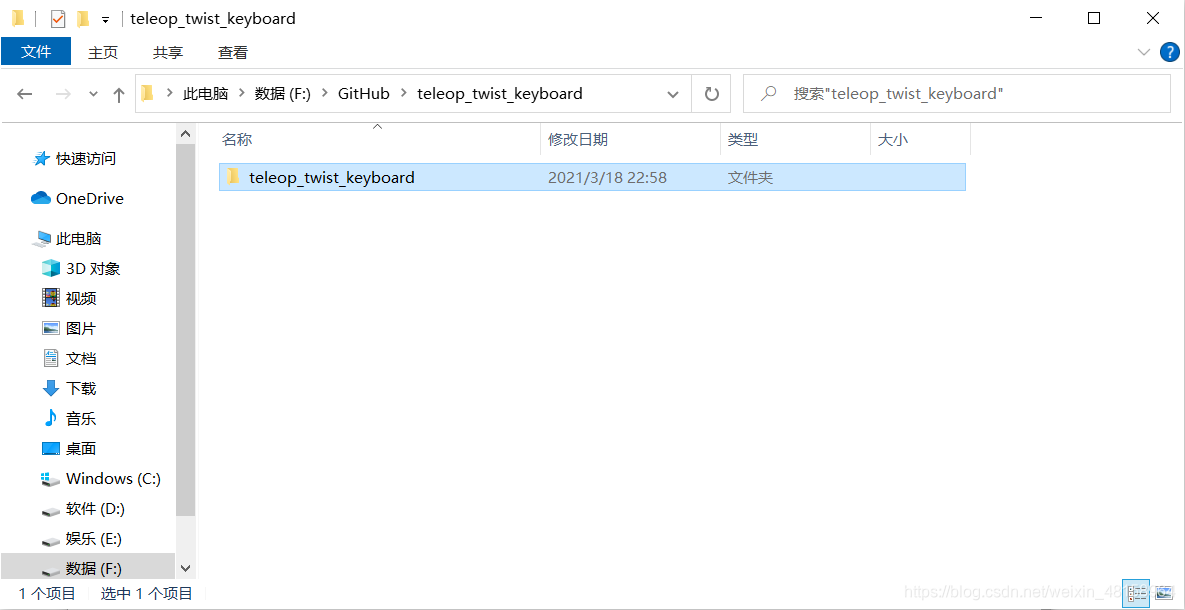Click navigation pane scrollbar up arrow
Image resolution: width=1185 pixels, height=610 pixels.
pos(185,133)
